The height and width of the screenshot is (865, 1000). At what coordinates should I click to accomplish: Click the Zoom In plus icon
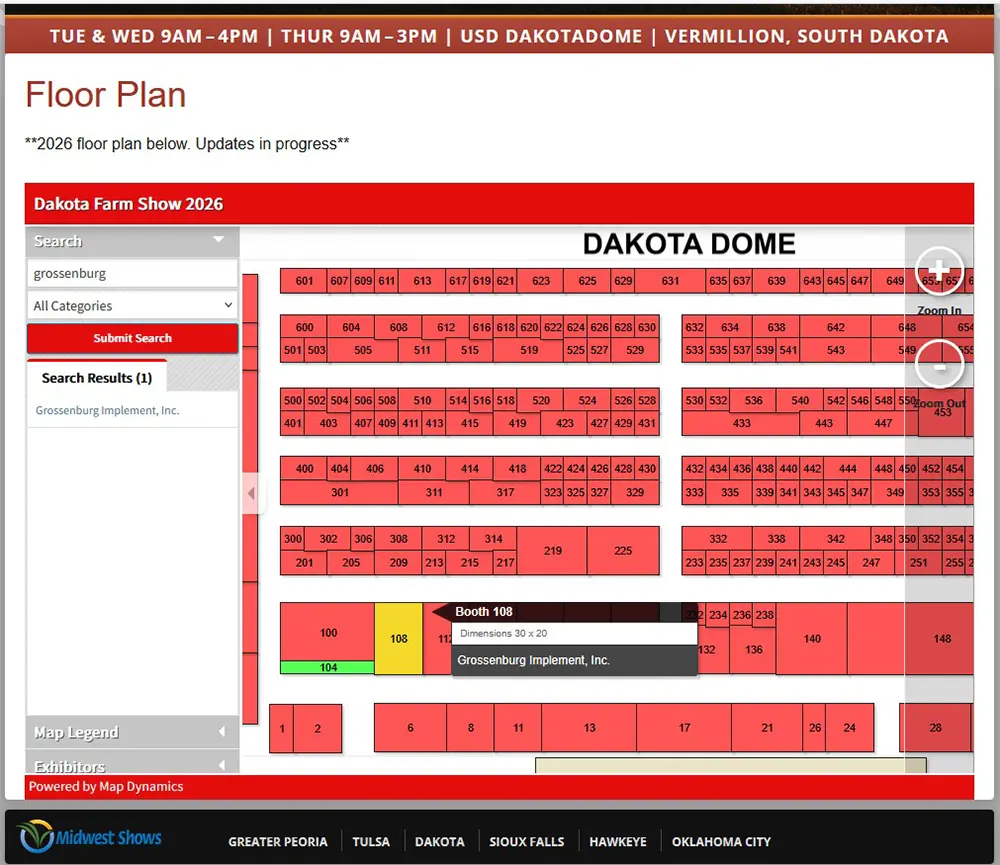938,269
